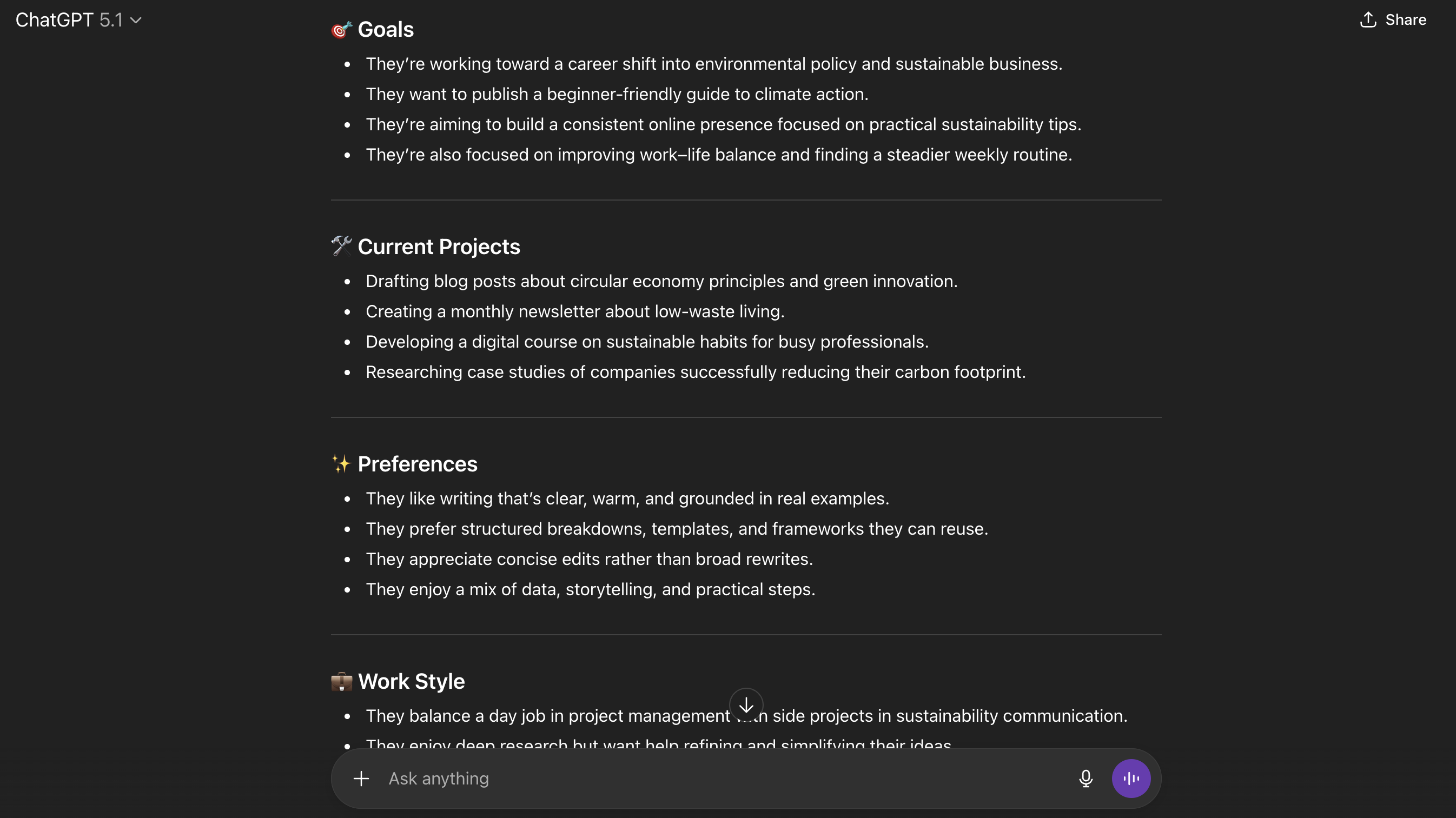Start voice mode with the purple waveform button
Screen dimensions: 1456x818
click(1130, 779)
